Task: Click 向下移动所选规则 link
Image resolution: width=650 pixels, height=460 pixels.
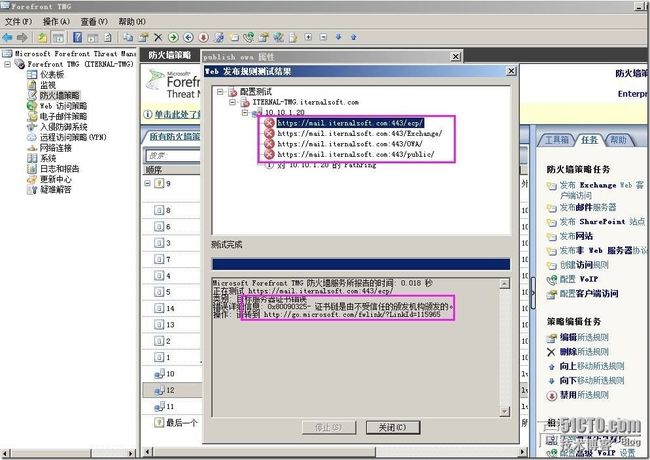Action: coord(592,380)
